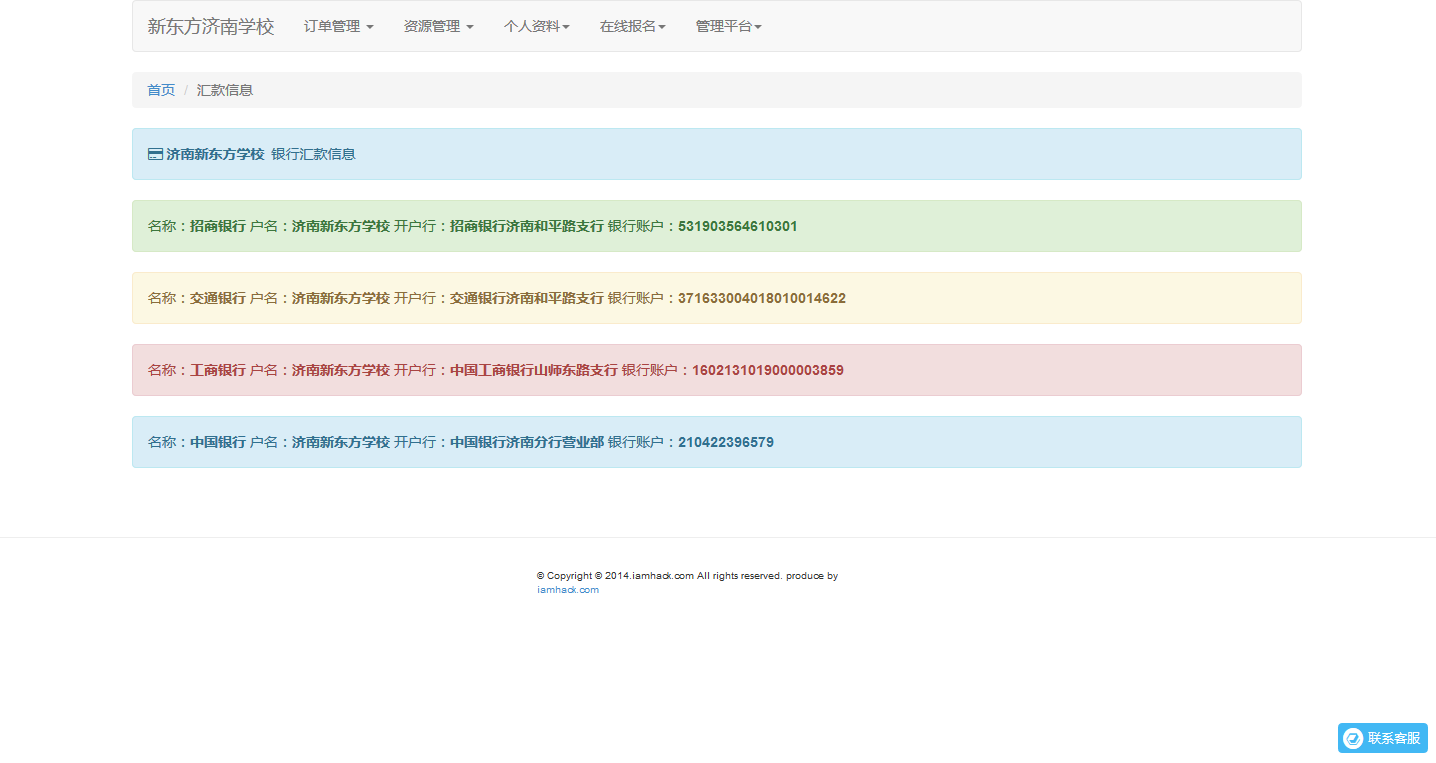The image size is (1436, 763).
Task: Click the 汇款信息 breadcrumb text
Action: 225,90
